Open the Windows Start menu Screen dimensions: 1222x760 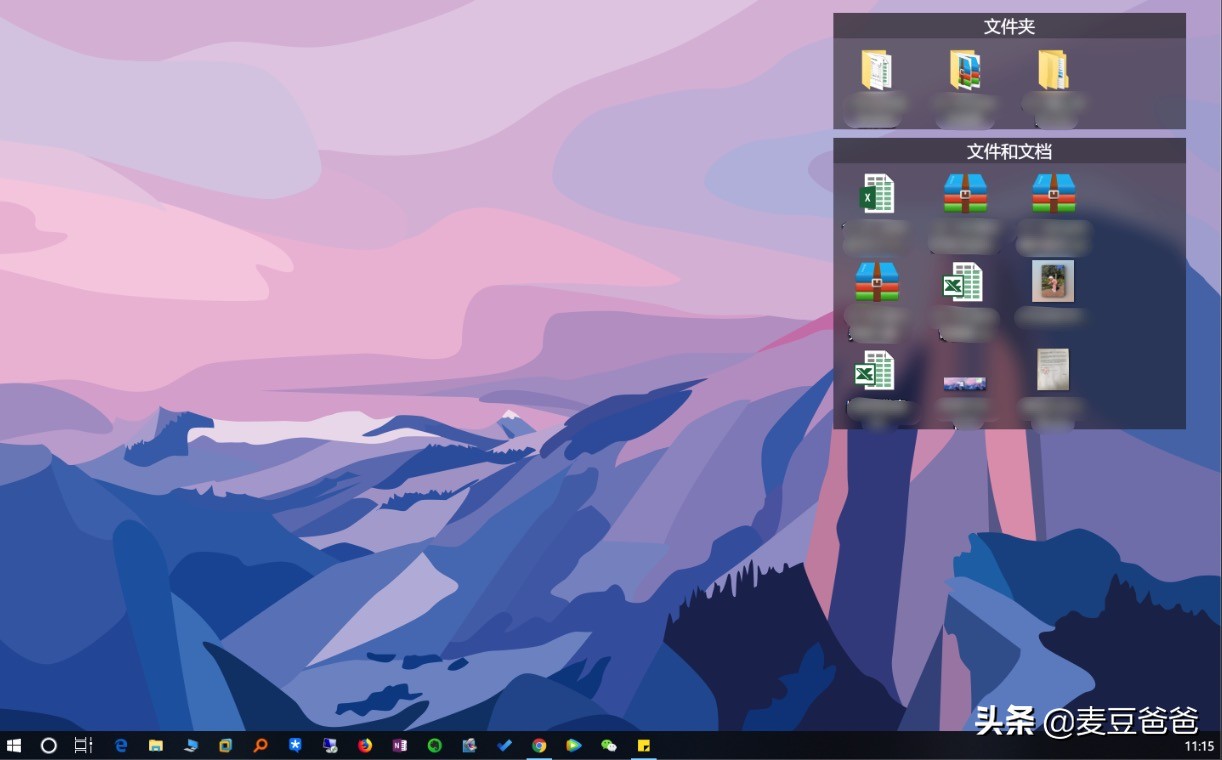(14, 745)
